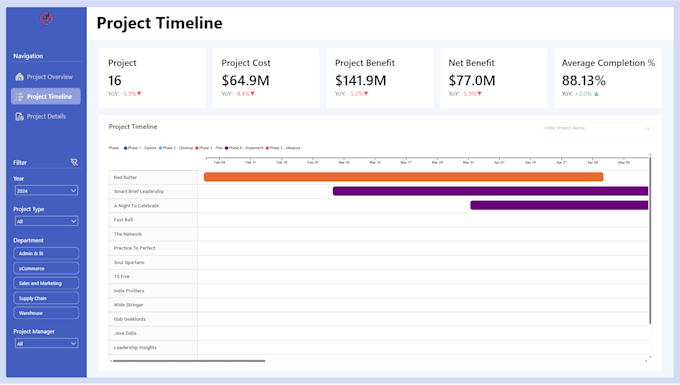Screen dimensions: 680x385
Task: Select the A Night To Celebrate row
Action: pos(153,206)
